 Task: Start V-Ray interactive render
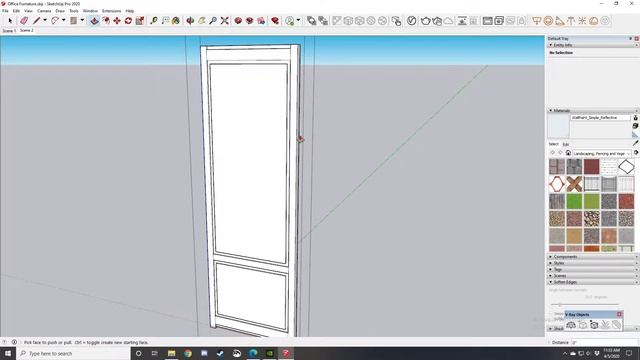[437, 20]
